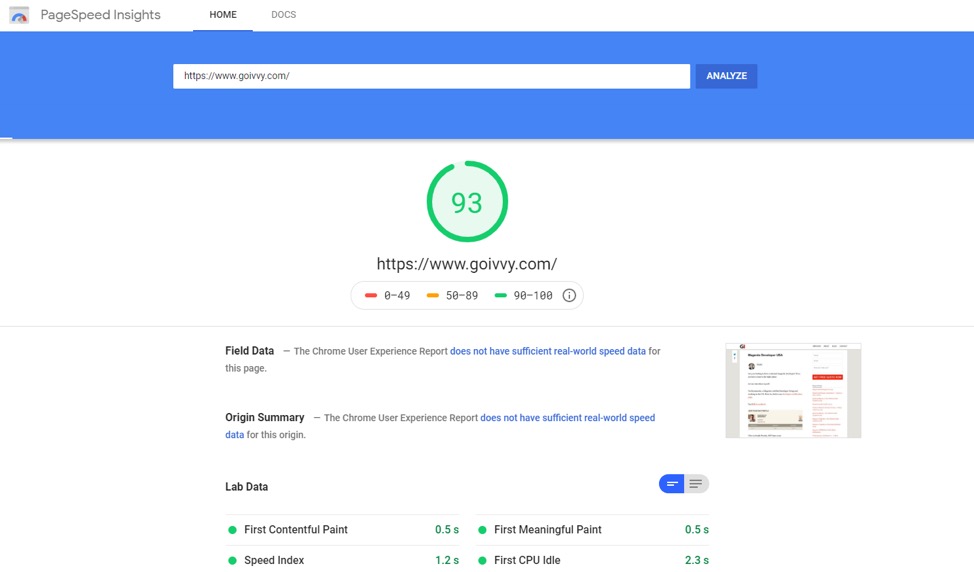Screen dimensions: 974x572
Task: Select the Speed Index metric row
Action: point(342,560)
